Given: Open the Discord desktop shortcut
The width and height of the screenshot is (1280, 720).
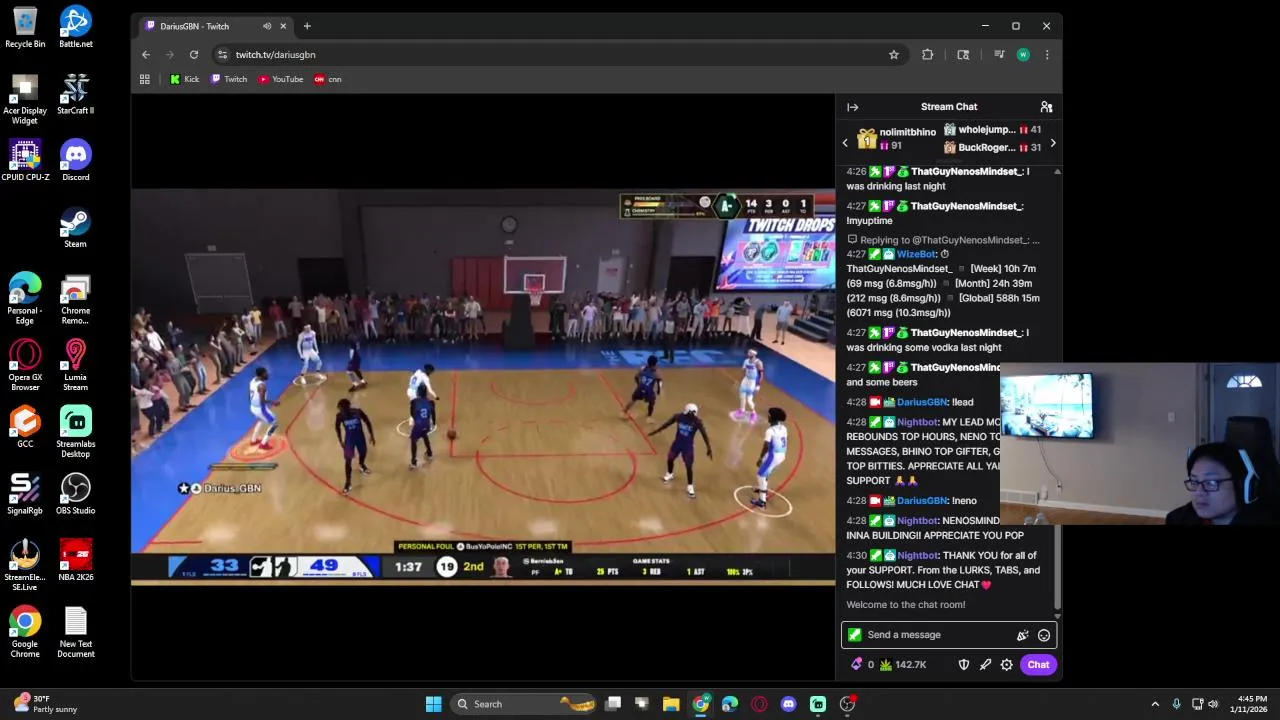Looking at the screenshot, I should click(x=76, y=160).
